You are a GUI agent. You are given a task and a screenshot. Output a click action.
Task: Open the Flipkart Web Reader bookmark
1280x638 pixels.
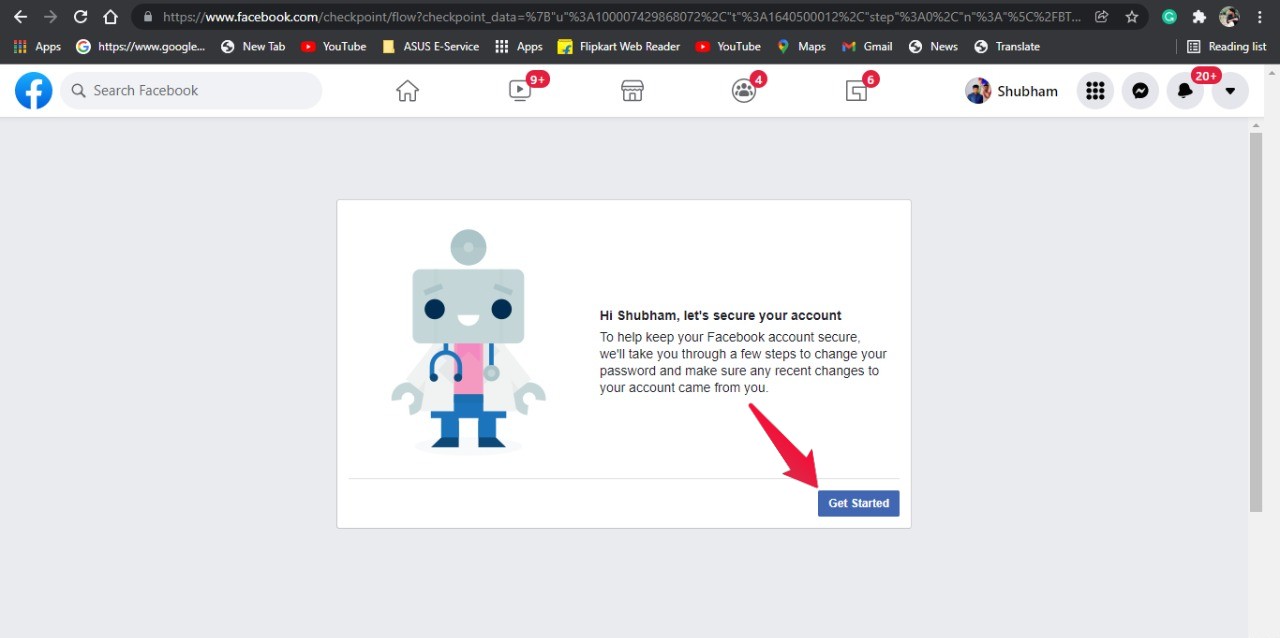pyautogui.click(x=619, y=46)
